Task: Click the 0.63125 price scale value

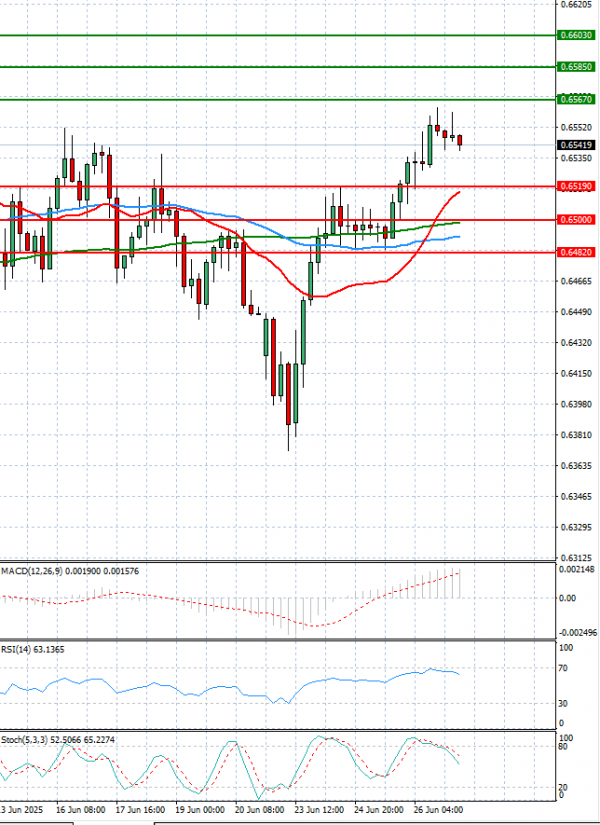Action: pos(576,558)
